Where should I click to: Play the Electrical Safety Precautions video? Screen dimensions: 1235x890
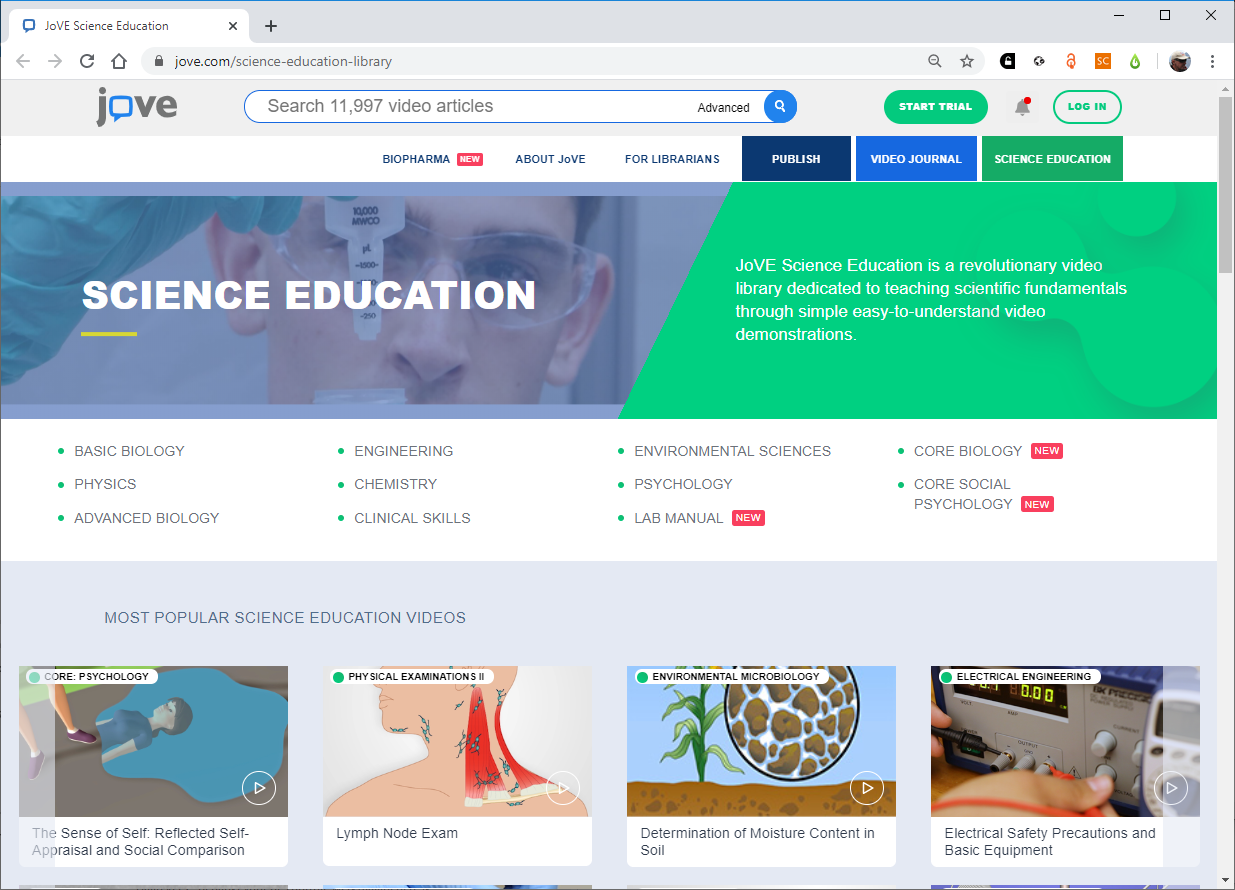point(1171,788)
